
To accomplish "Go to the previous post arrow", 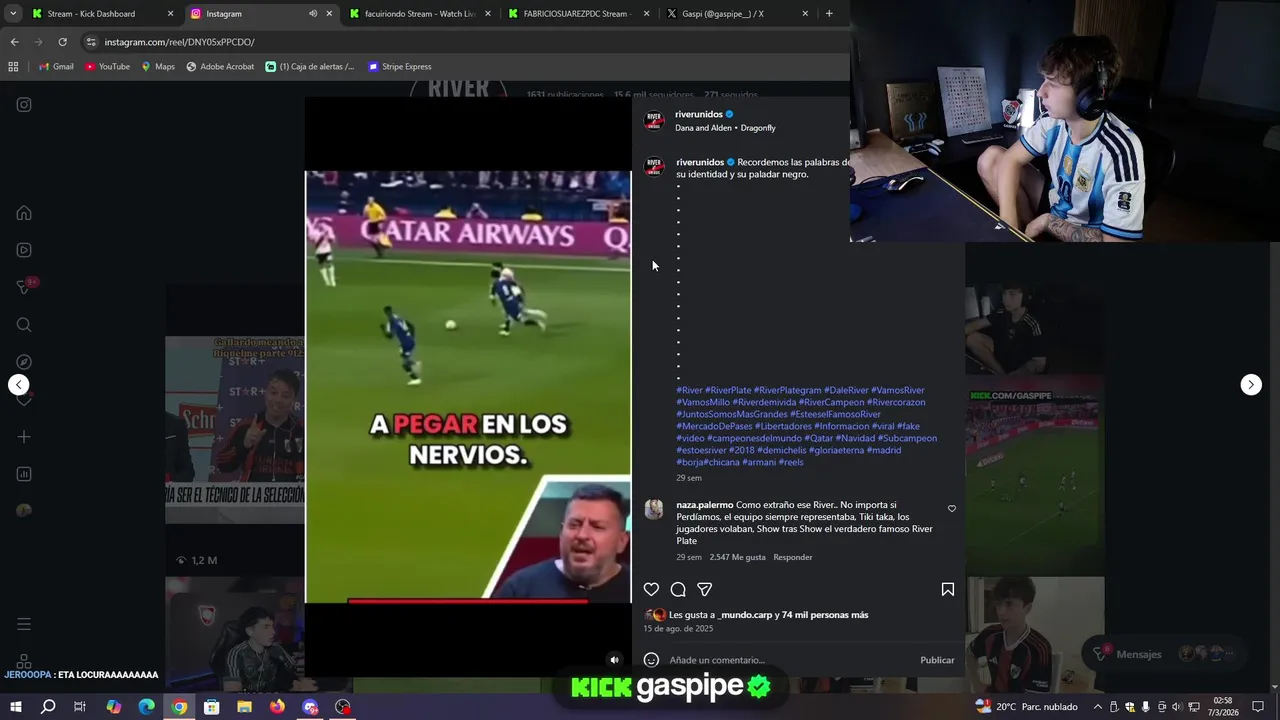I will 18,385.
